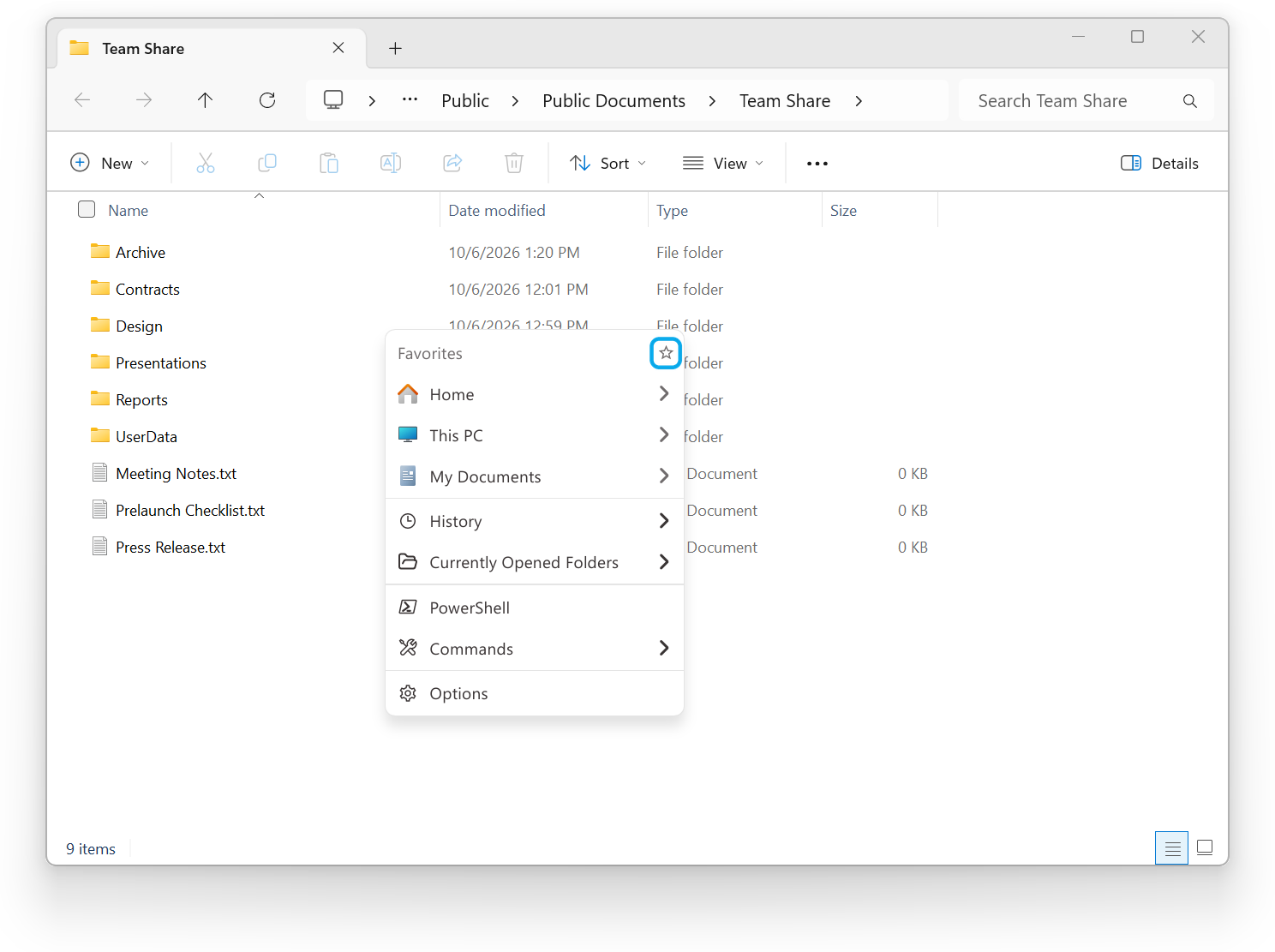The image size is (1275, 952).
Task: Launch PowerShell from the menu
Action: point(535,608)
